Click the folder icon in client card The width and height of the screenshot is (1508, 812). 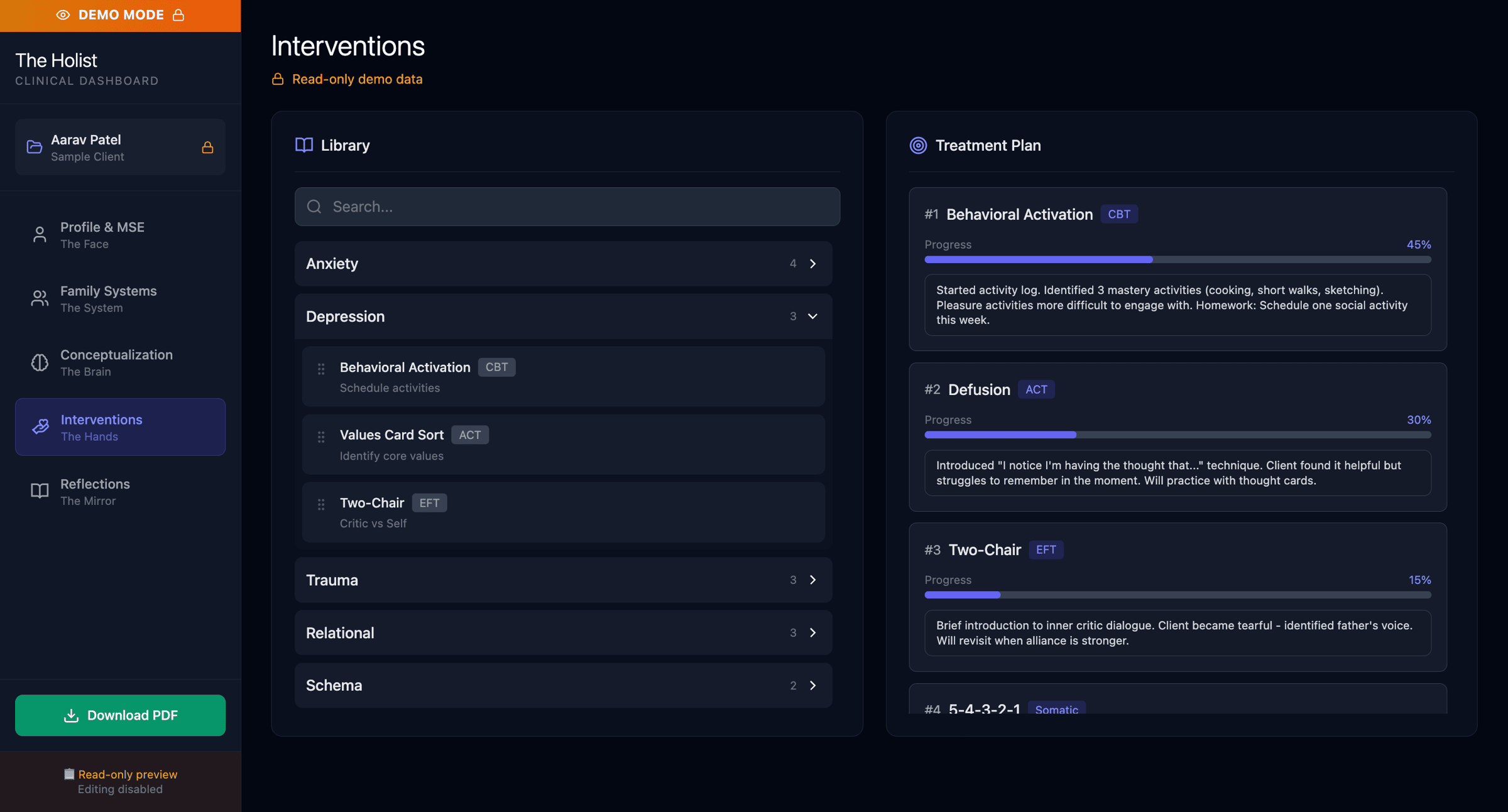click(35, 147)
